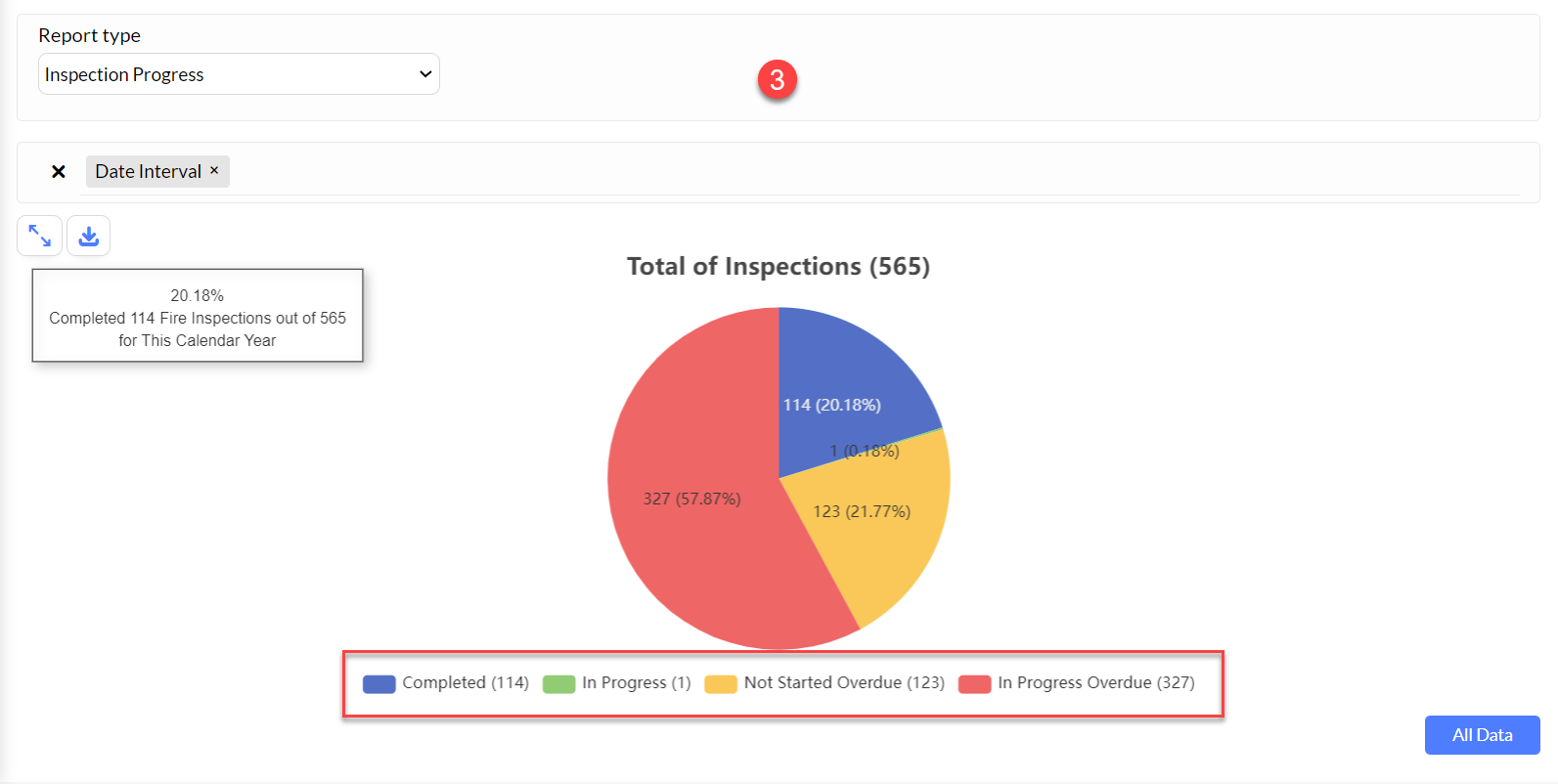Click the filter input field beside Date Interval

coord(875,172)
